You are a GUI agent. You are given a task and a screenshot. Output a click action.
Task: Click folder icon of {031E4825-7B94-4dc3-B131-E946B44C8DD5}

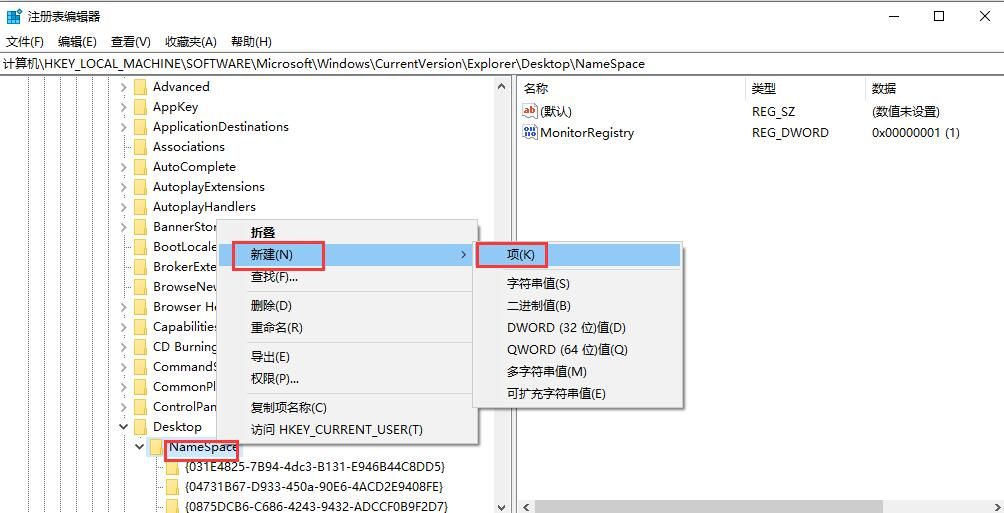point(173,467)
